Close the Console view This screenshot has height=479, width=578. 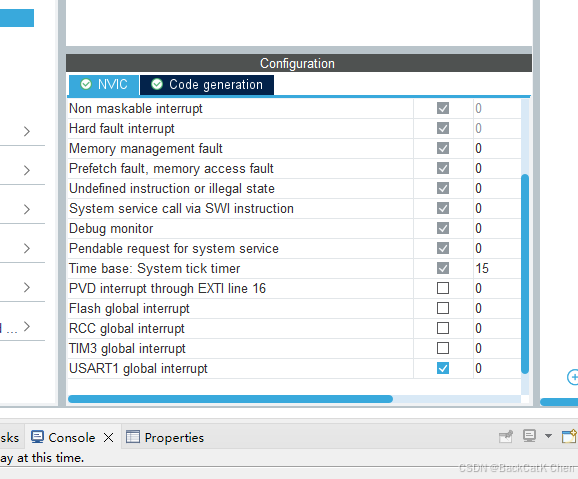108,438
